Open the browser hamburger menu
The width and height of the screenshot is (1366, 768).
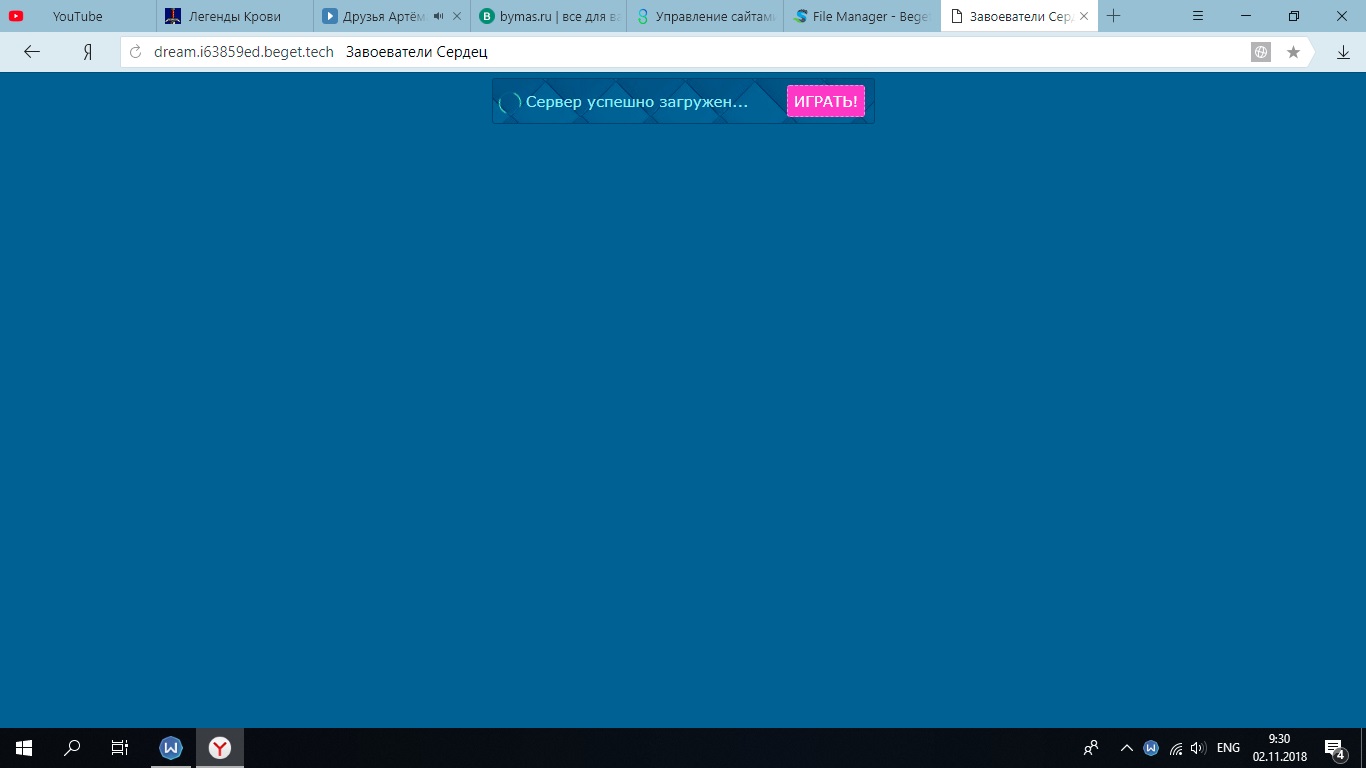point(1198,16)
